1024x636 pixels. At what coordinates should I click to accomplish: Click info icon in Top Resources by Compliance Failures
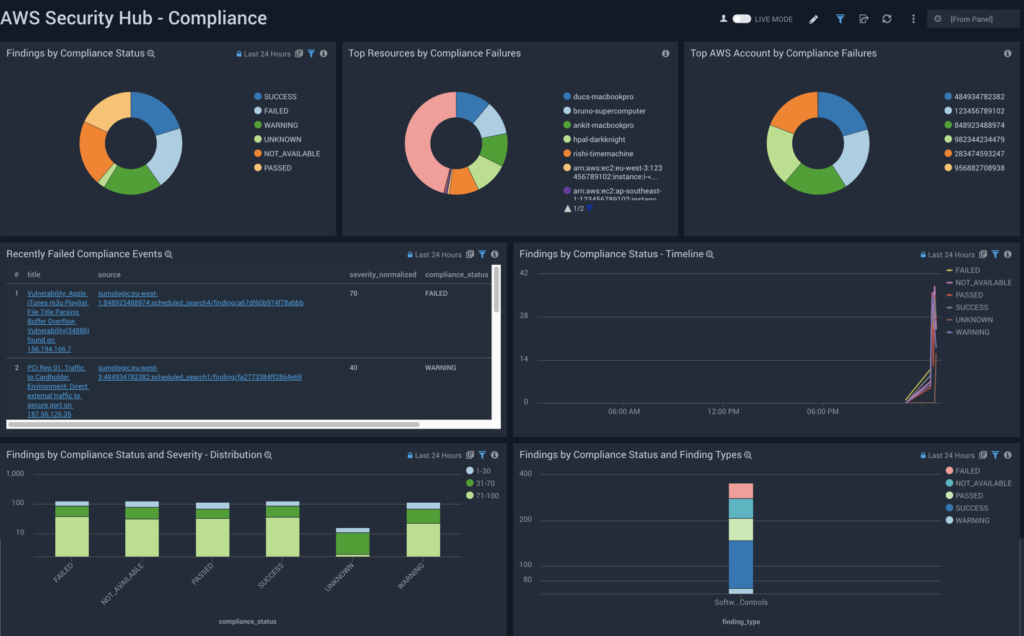[x=665, y=54]
